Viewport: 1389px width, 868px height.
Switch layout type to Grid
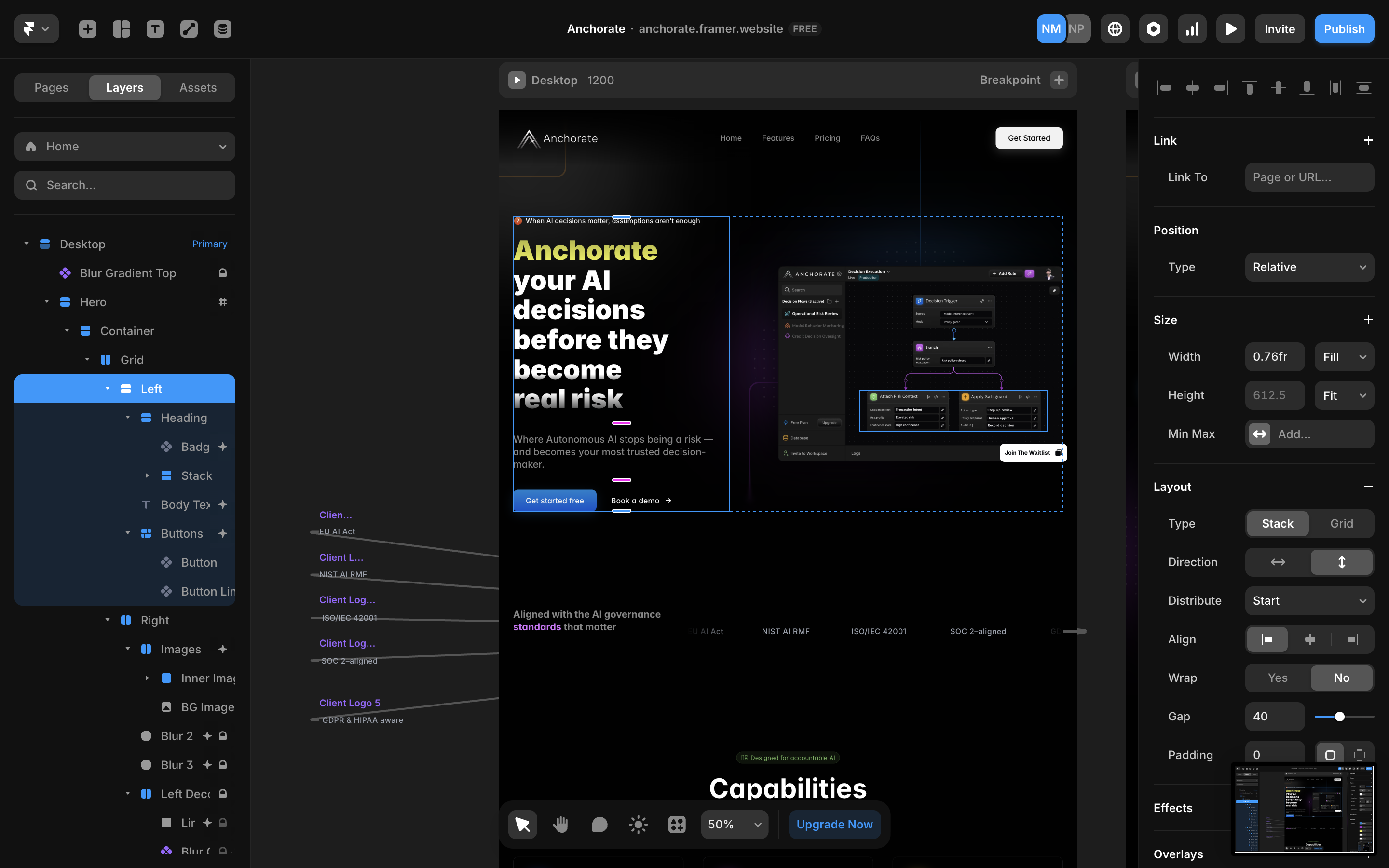[x=1341, y=523]
